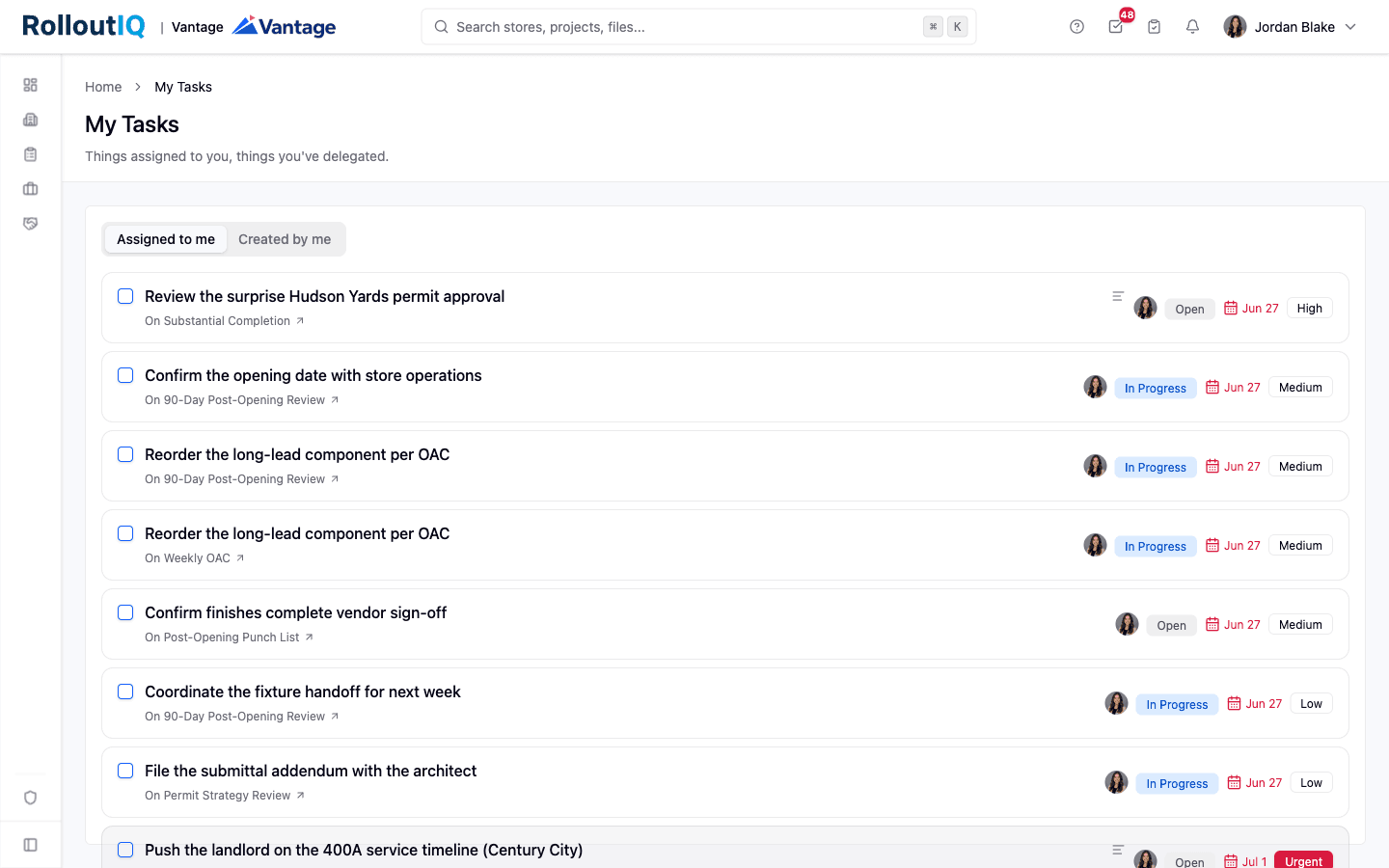Image resolution: width=1389 pixels, height=868 pixels.
Task: Open external link arrow next to Substantial Completion
Action: point(300,321)
